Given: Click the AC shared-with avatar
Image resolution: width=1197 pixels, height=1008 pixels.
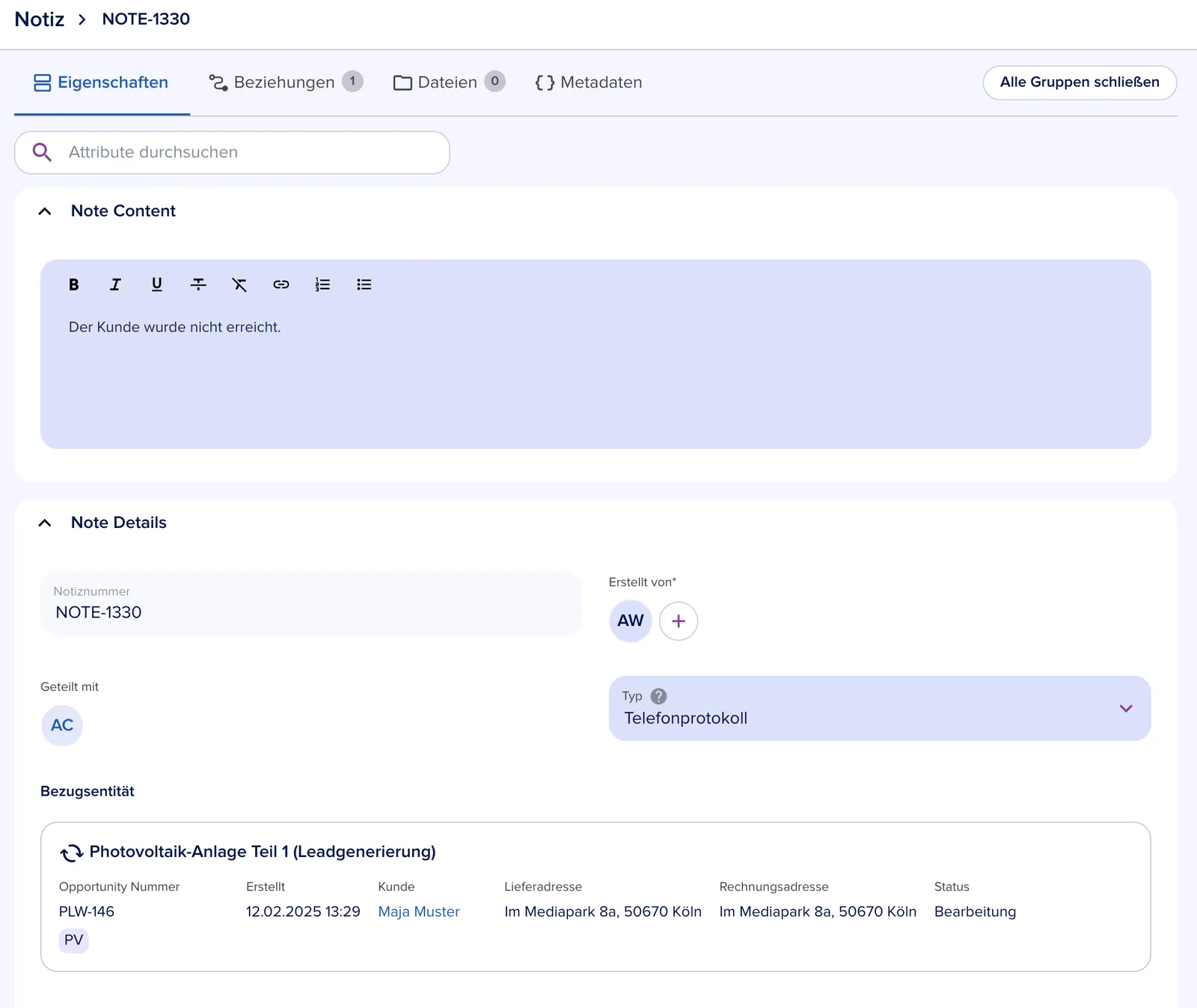Looking at the screenshot, I should tap(62, 725).
